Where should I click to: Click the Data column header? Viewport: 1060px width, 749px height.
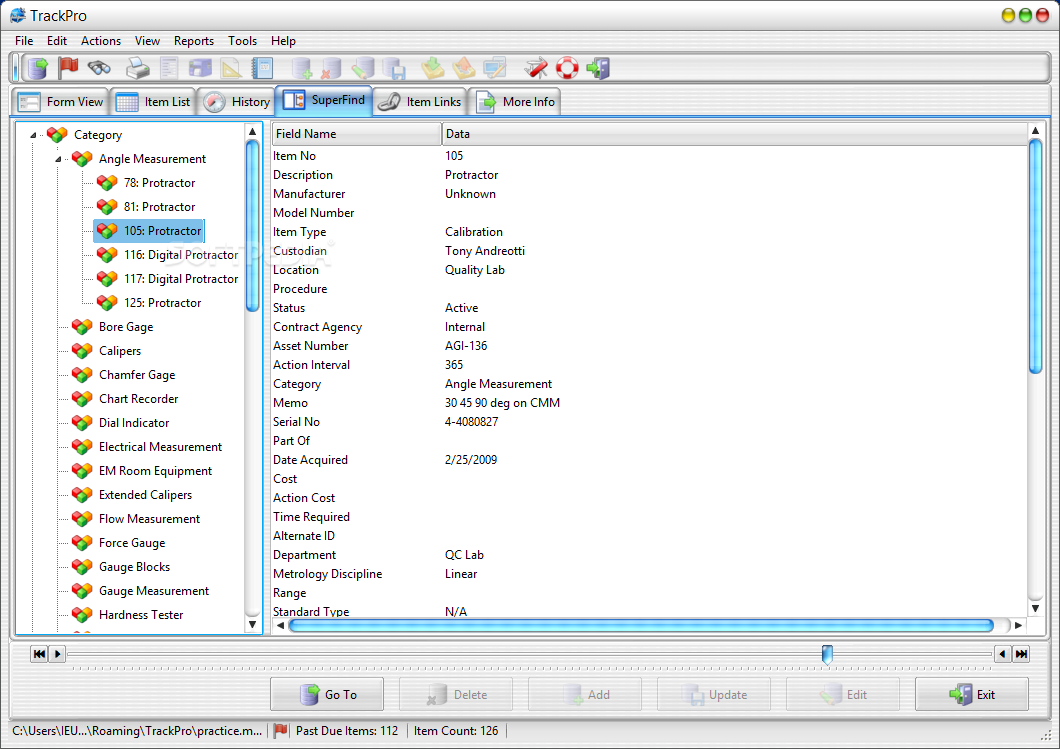point(735,134)
